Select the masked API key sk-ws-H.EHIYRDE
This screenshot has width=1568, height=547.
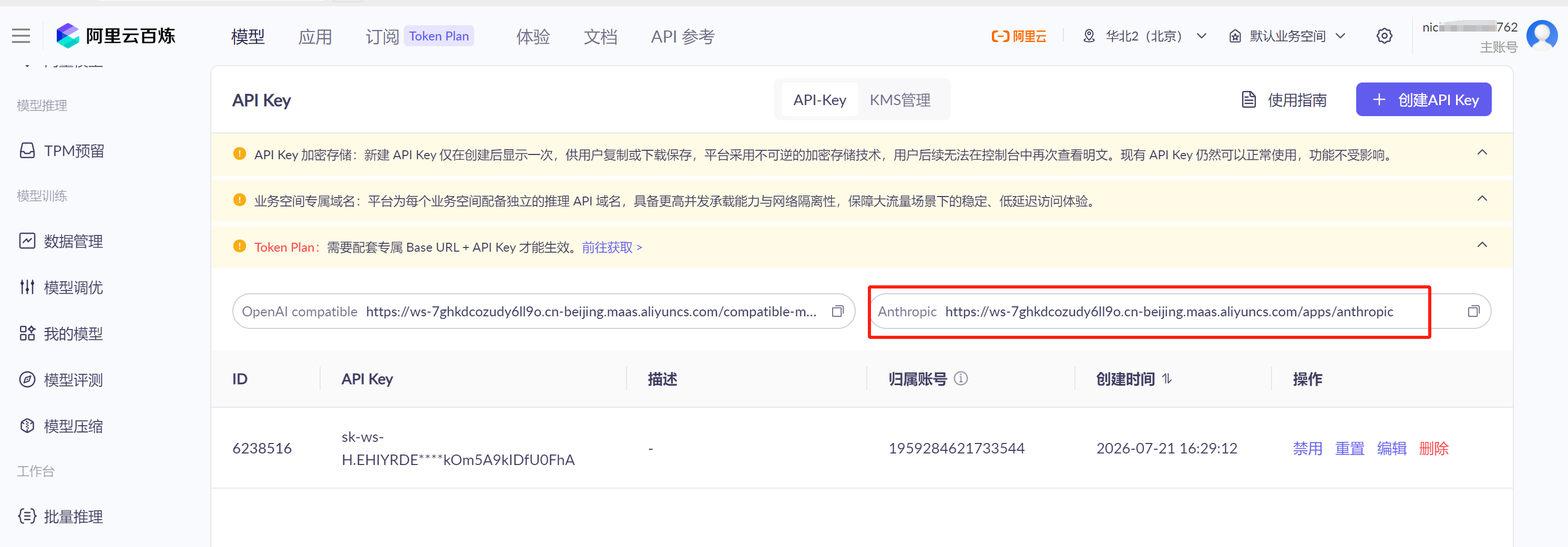coord(458,448)
